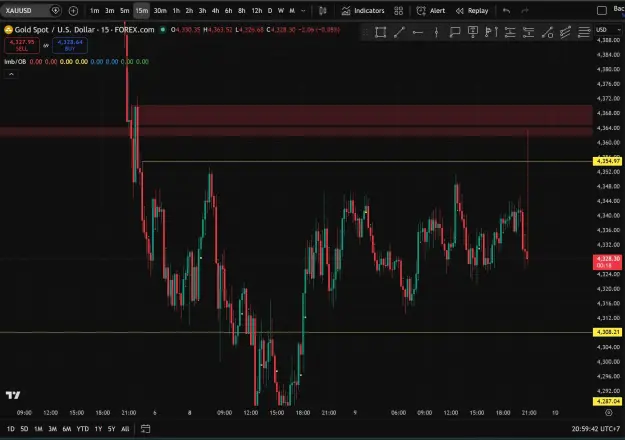Click the green market status dot
Image resolution: width=625 pixels, height=440 pixels.
click(163, 29)
